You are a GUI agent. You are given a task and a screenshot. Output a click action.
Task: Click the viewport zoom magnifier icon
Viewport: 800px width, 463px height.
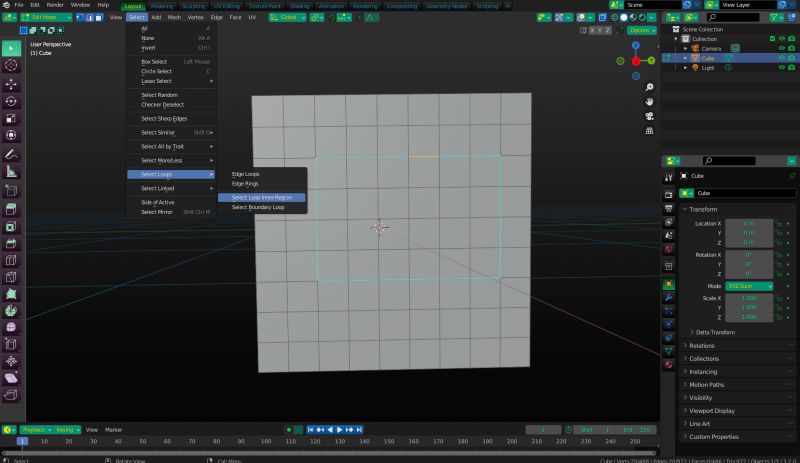coord(649,87)
